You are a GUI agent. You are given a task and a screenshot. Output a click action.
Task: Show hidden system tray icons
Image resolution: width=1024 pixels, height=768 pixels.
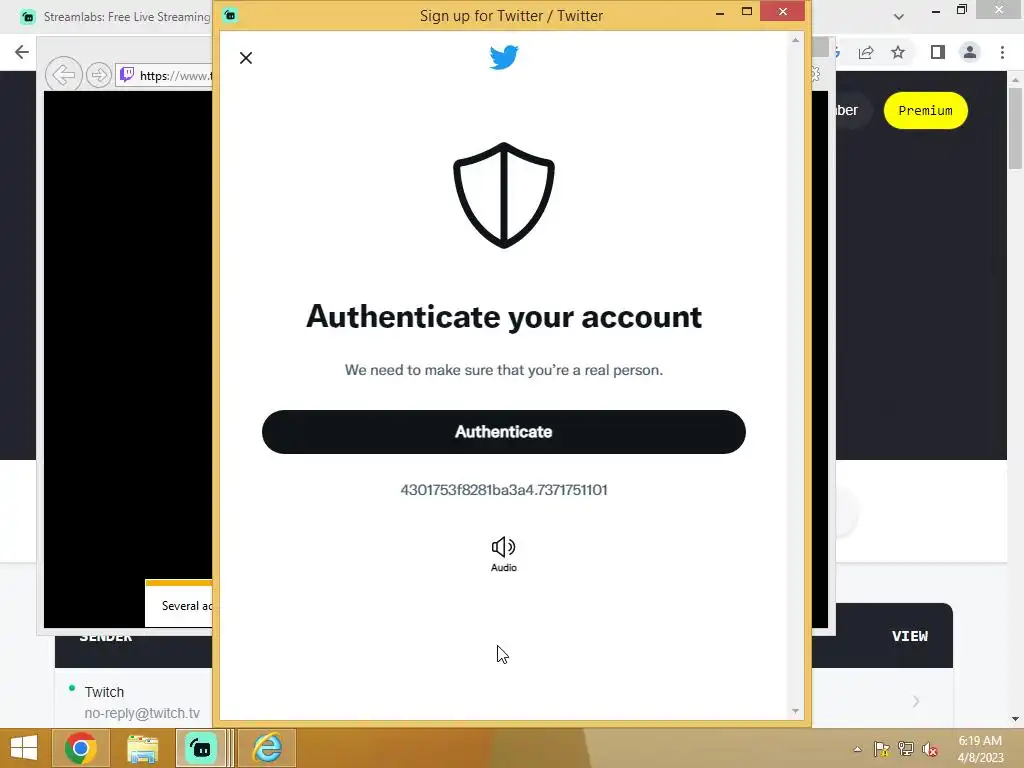[857, 749]
